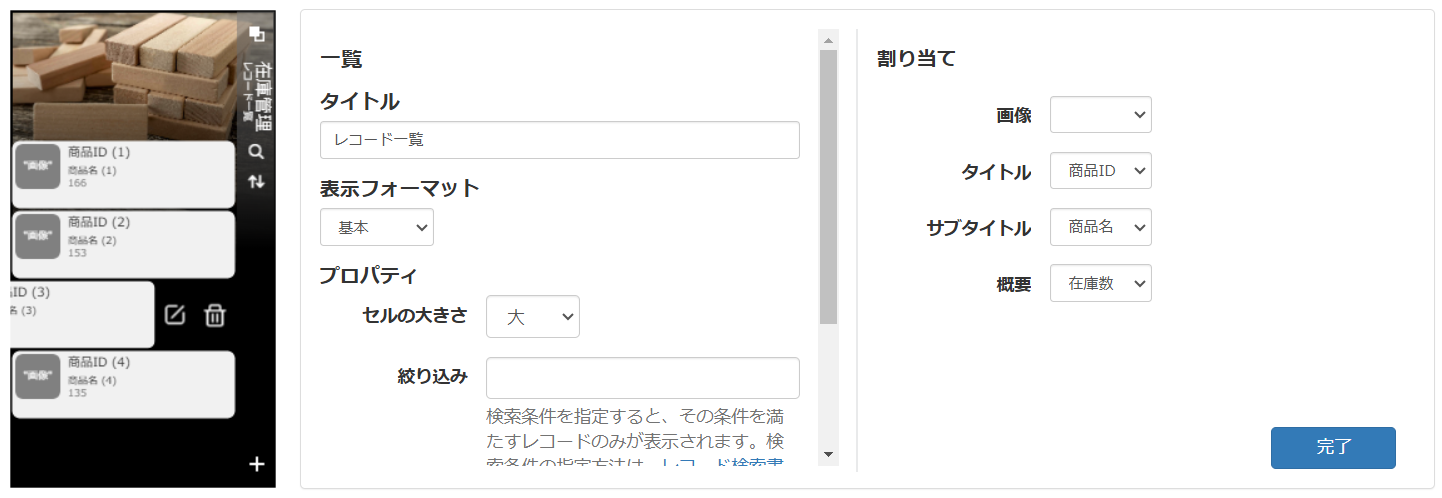The width and height of the screenshot is (1442, 498).
Task: Click the 割り当て heading
Action: pos(916,59)
